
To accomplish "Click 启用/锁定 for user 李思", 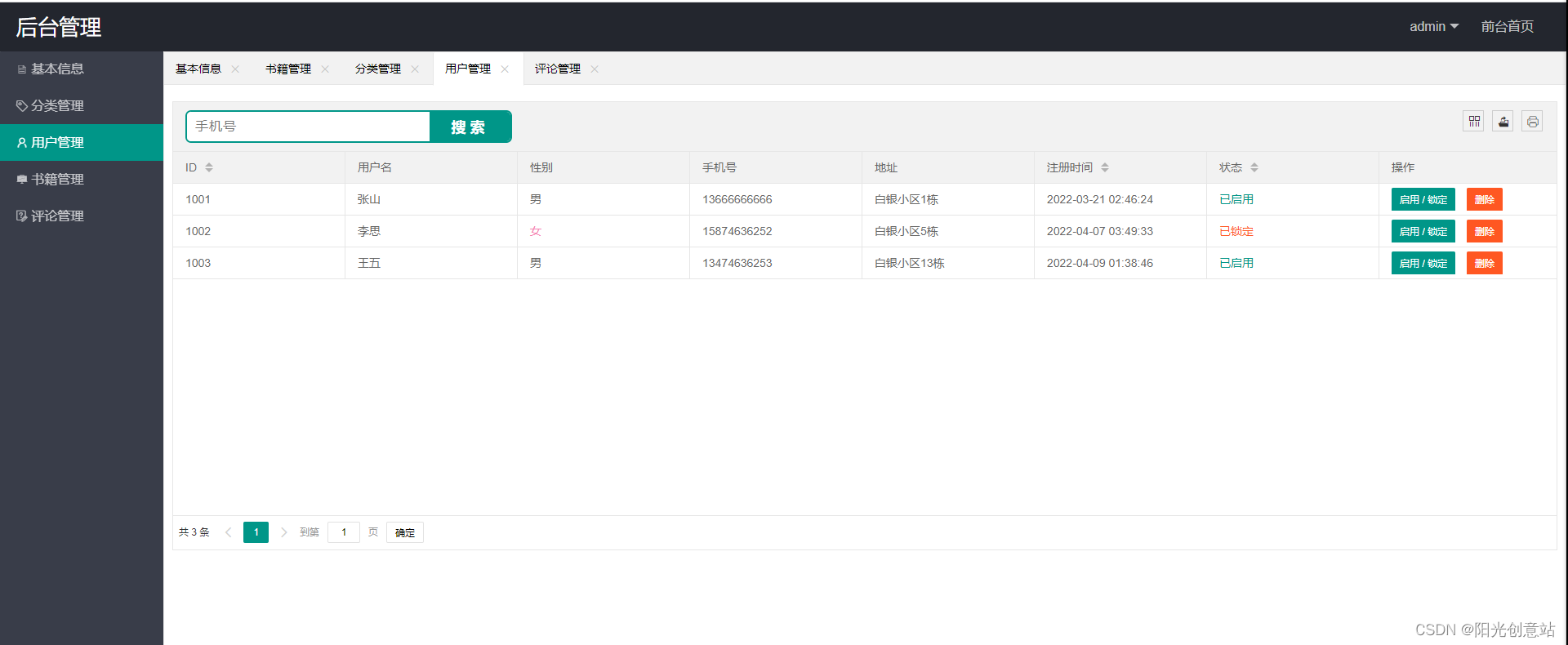I will point(1423,231).
